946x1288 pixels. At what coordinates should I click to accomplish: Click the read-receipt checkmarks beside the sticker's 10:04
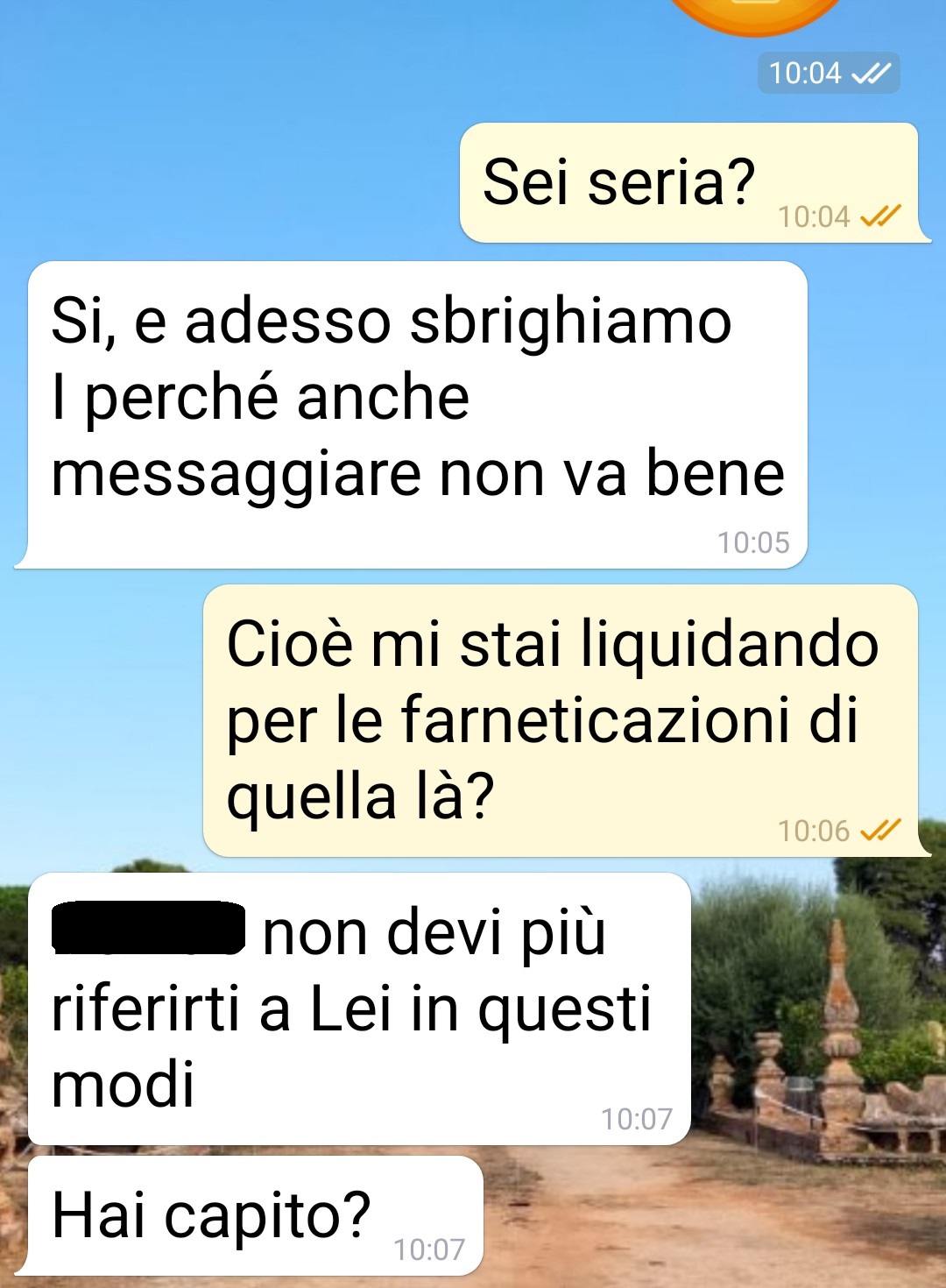[871, 73]
